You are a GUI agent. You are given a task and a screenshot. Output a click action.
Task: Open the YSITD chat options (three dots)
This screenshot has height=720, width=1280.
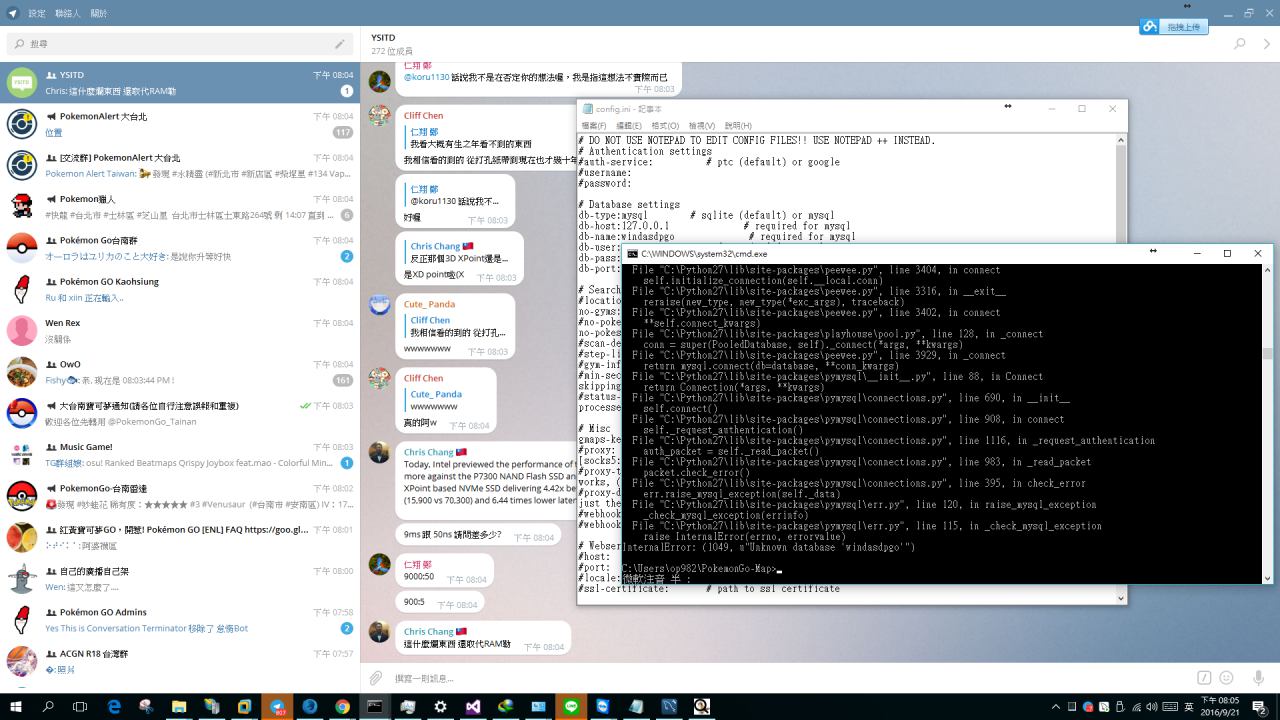(x=1267, y=44)
